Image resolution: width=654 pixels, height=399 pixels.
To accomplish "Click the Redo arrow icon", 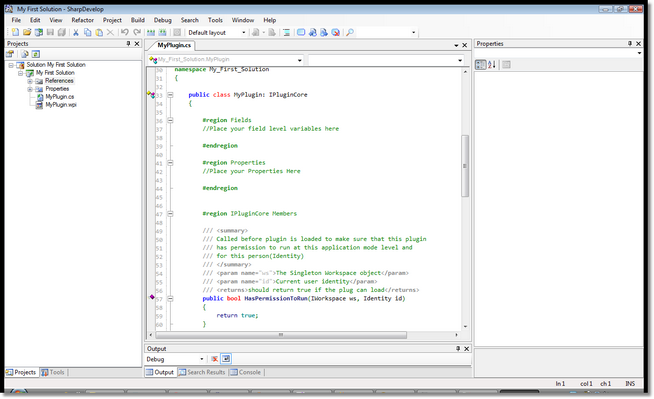I will click(x=137, y=32).
